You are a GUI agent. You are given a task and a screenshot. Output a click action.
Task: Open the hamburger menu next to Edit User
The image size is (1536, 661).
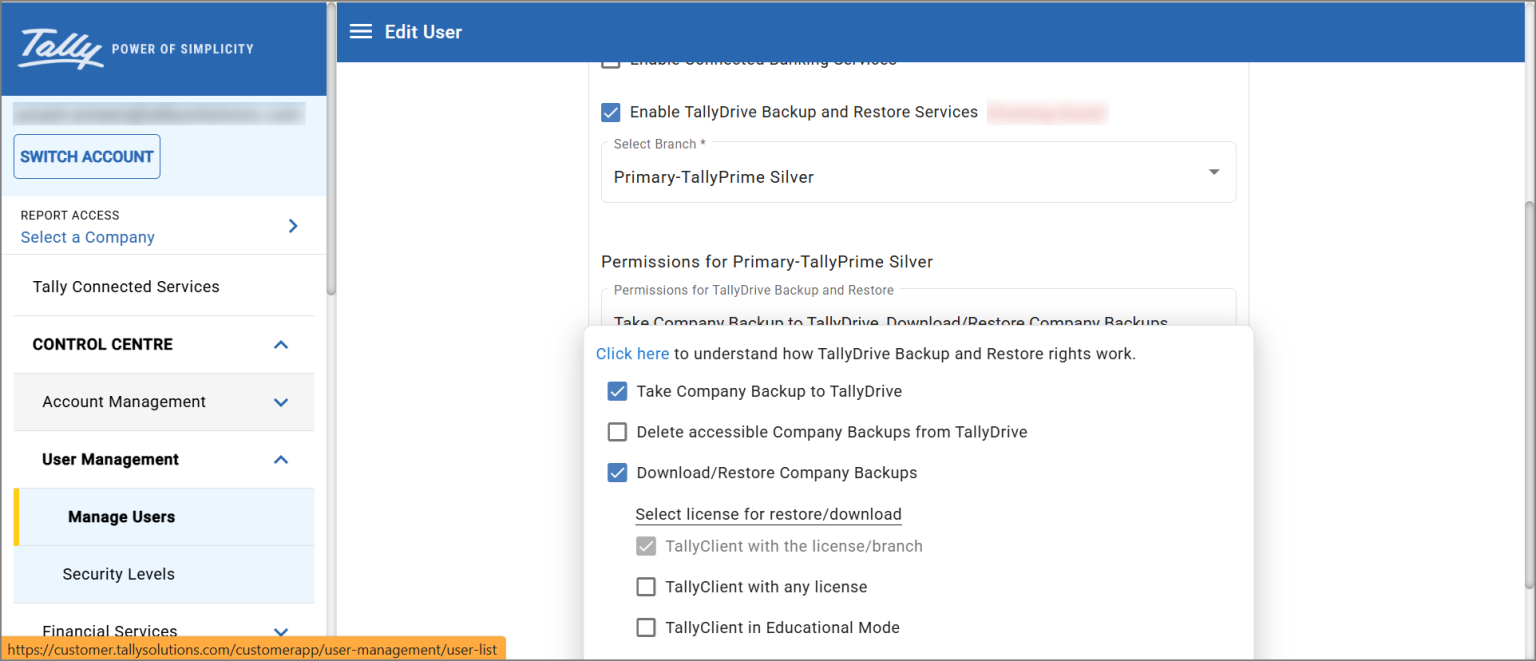point(361,32)
